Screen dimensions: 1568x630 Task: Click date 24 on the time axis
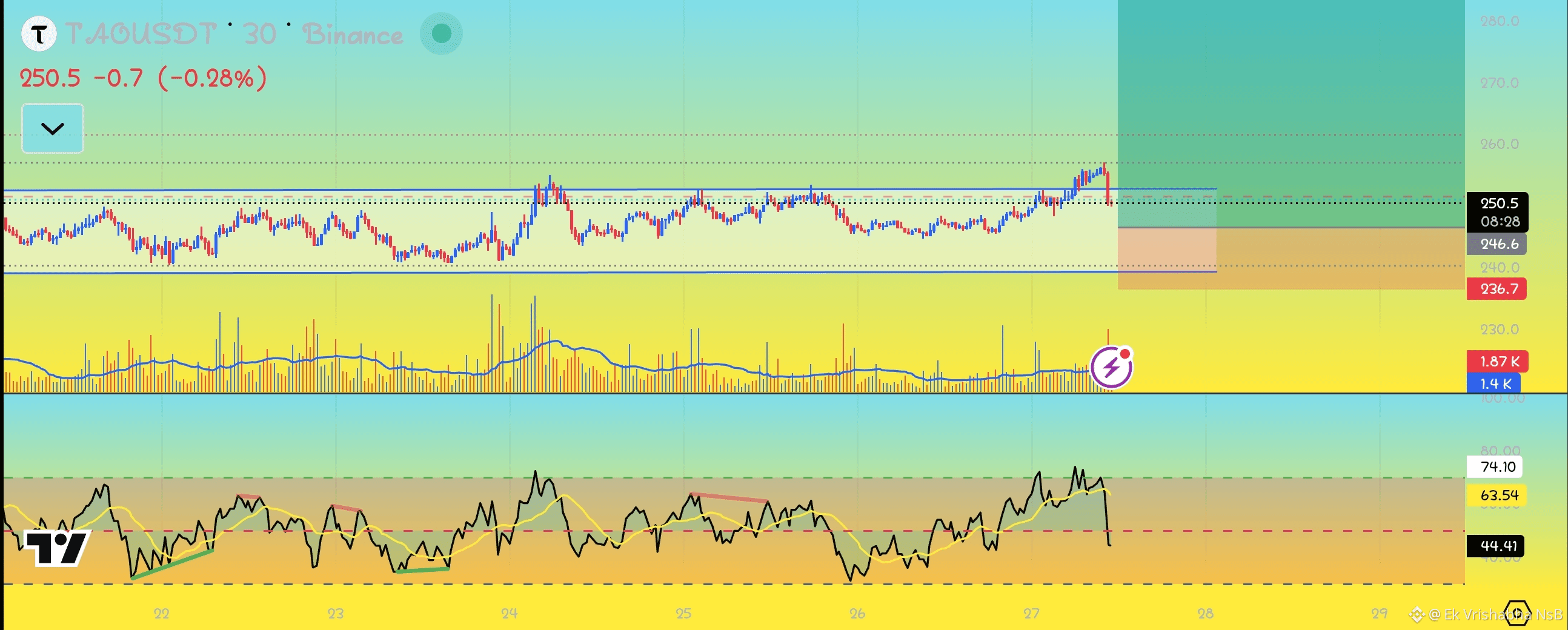[510, 614]
